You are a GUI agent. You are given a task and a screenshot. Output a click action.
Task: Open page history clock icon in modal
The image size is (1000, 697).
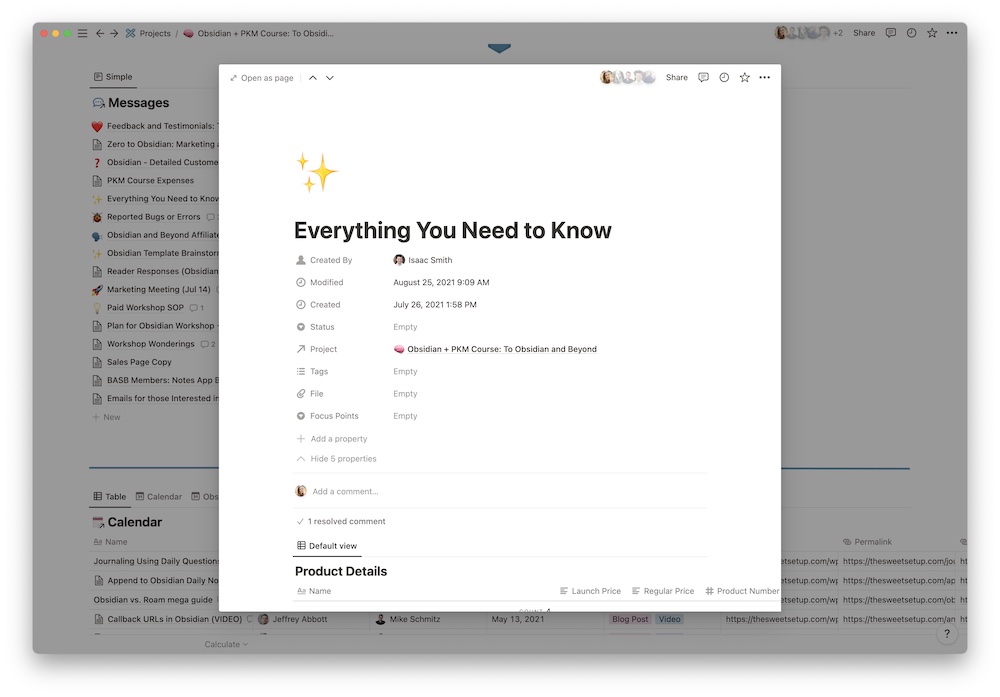[724, 77]
